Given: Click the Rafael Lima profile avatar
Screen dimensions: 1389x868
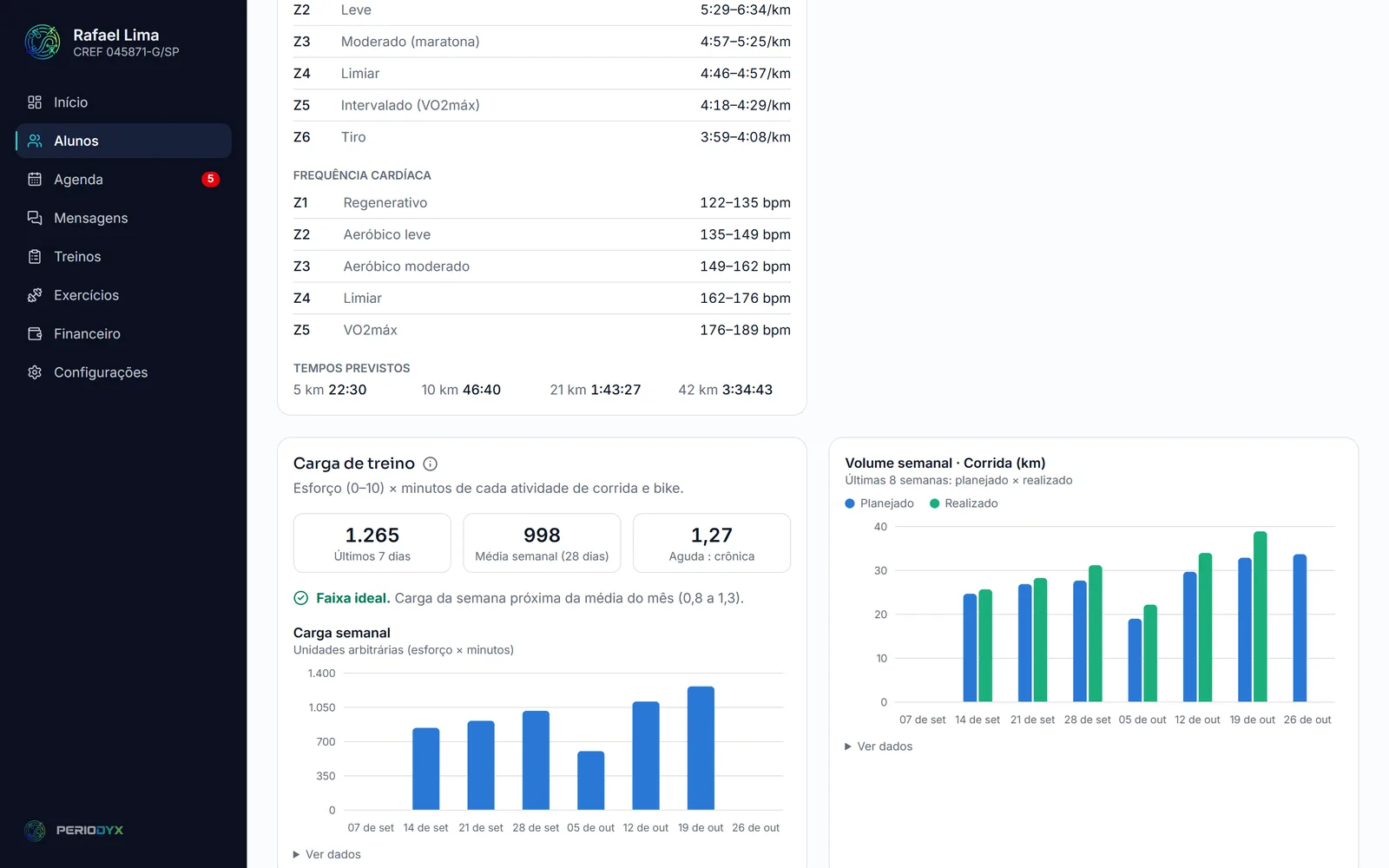Looking at the screenshot, I should coord(43,42).
